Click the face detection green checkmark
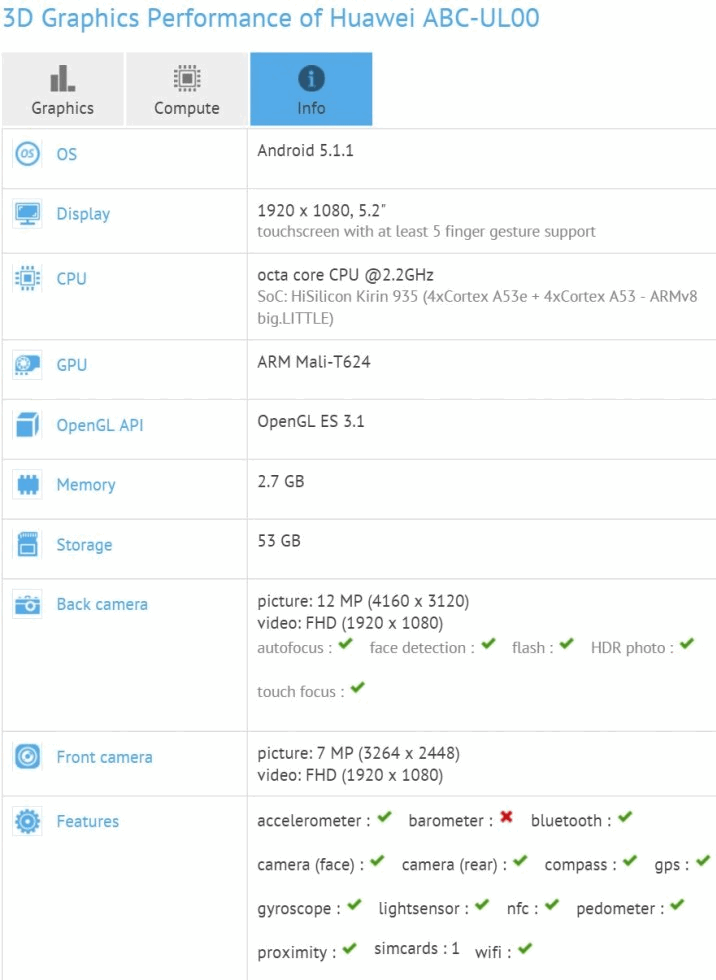Image resolution: width=716 pixels, height=980 pixels. coord(489,644)
